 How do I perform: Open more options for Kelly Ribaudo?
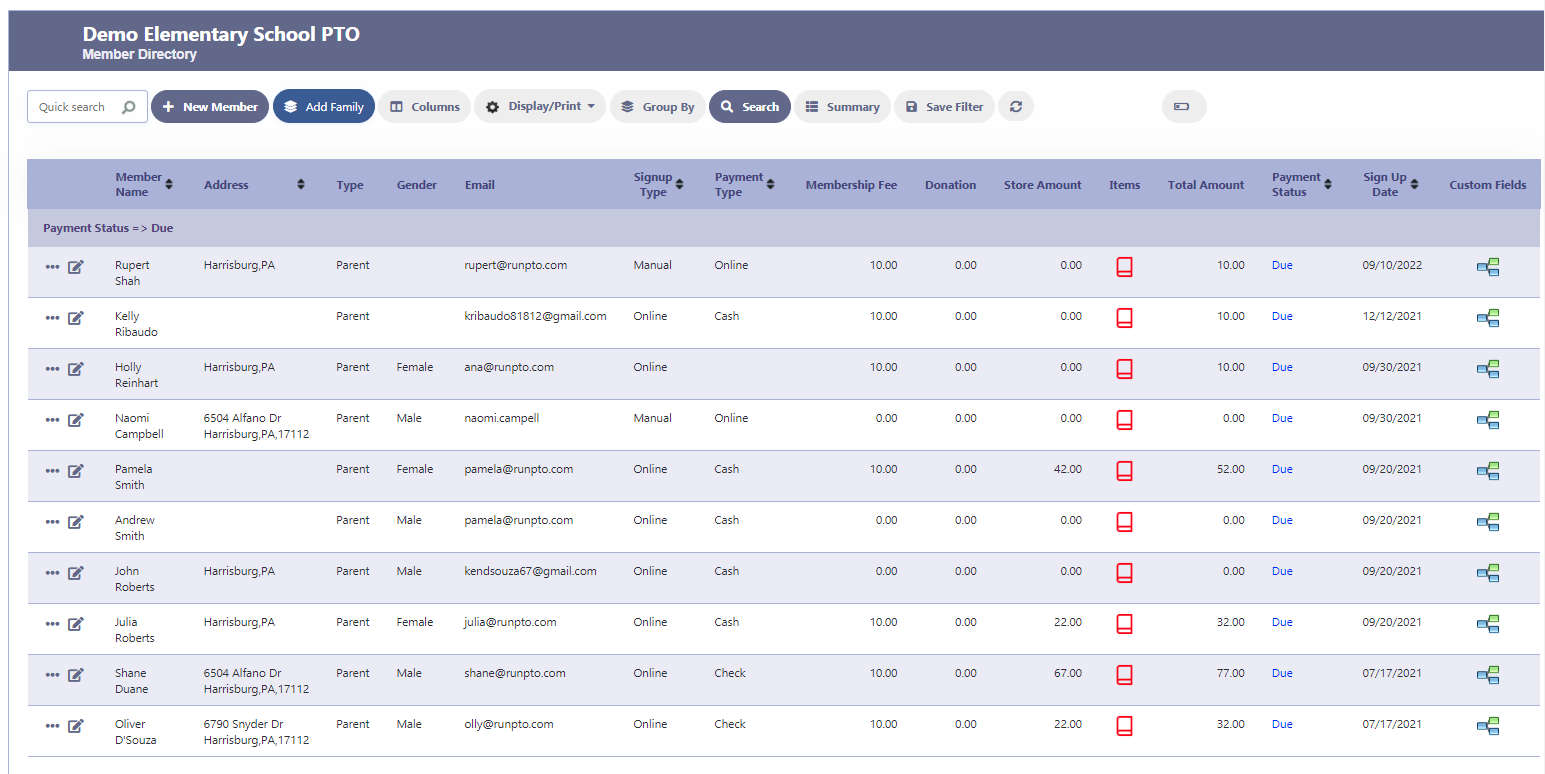click(x=52, y=318)
